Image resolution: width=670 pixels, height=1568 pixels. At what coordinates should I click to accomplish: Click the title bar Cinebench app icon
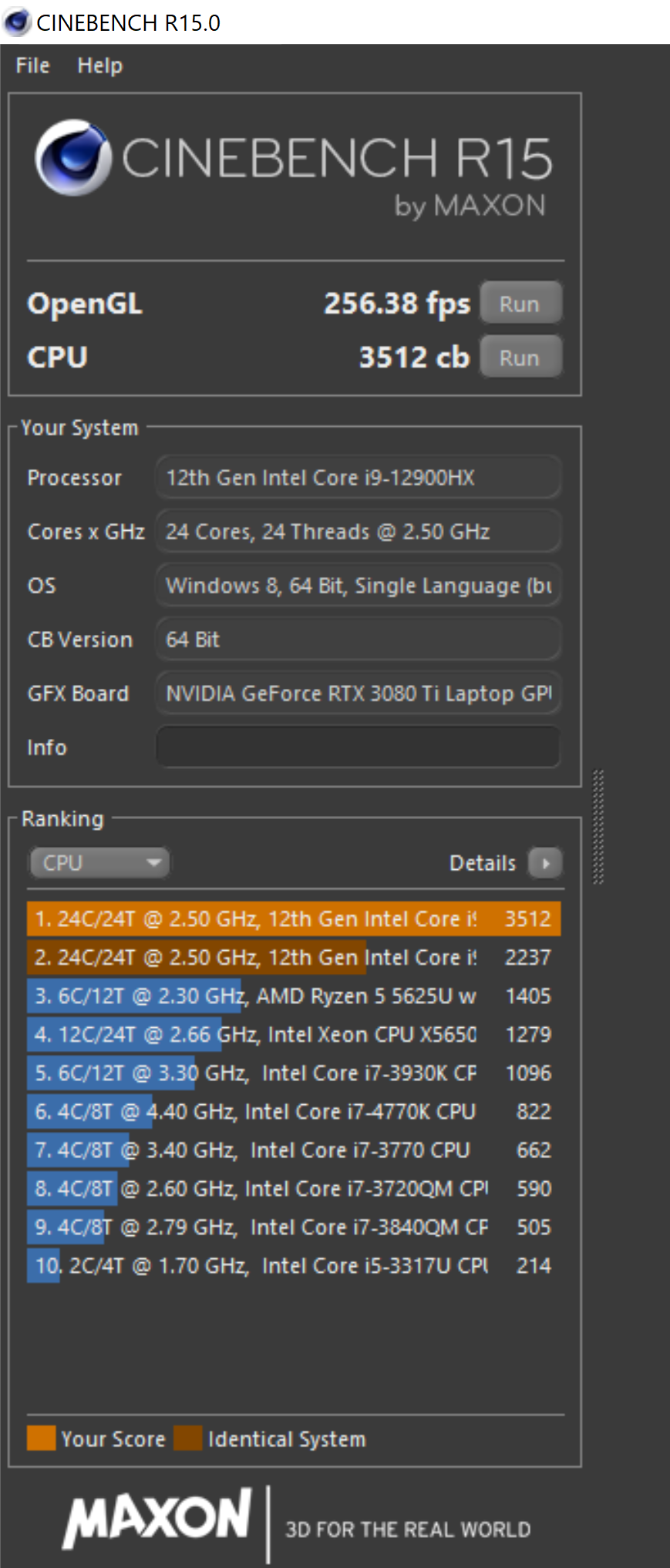tap(16, 22)
